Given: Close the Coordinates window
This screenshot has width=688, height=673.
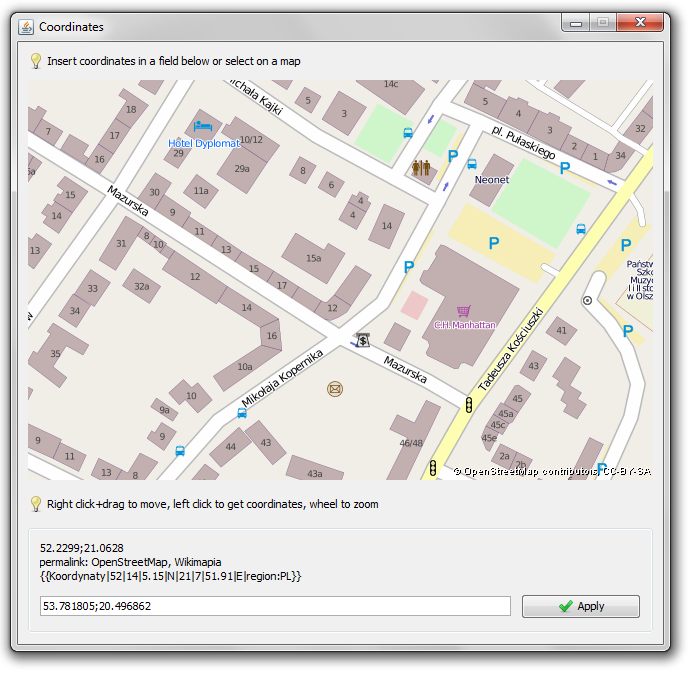Looking at the screenshot, I should click(x=640, y=22).
